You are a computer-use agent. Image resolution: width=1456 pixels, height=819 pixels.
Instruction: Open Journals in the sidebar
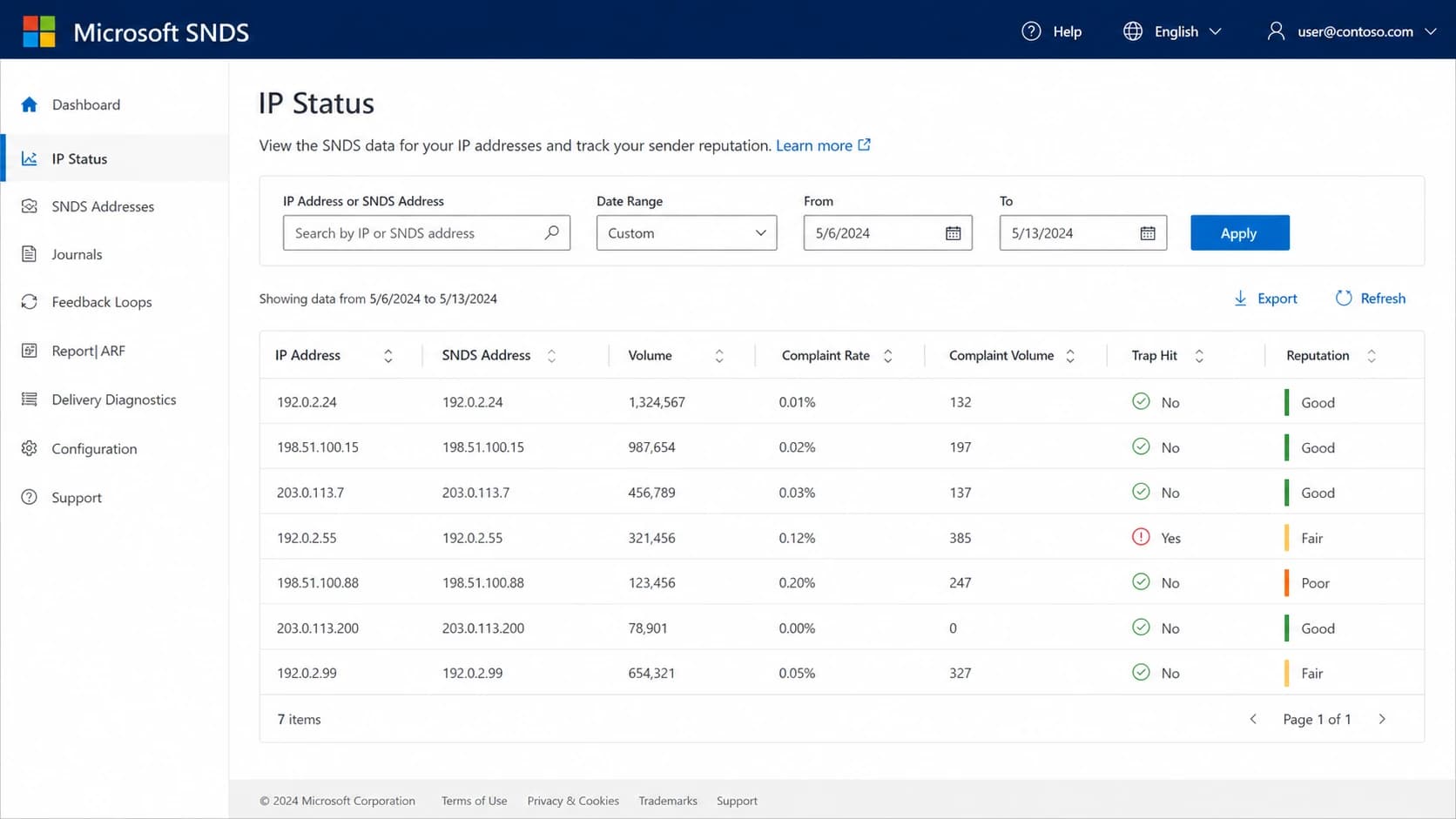(115, 254)
